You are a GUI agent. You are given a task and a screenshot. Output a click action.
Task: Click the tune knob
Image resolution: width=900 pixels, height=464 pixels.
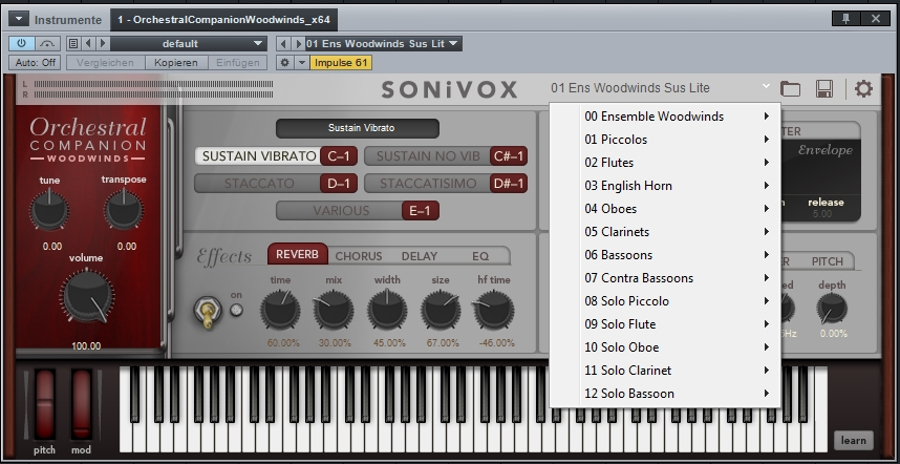[x=49, y=210]
